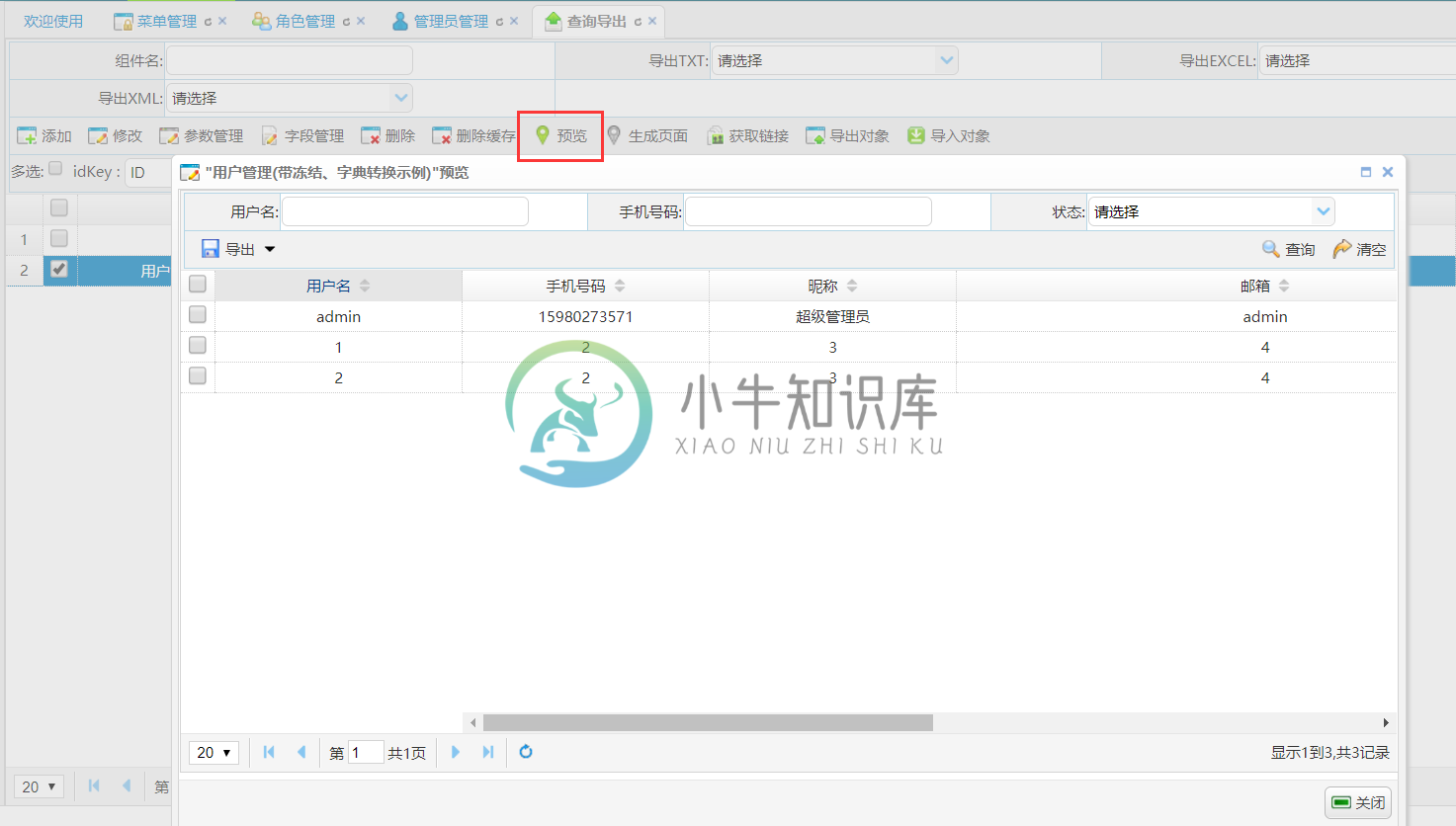Refresh the 角色管理 tab via its reload icon
This screenshot has width=1456, height=826.
tap(346, 22)
